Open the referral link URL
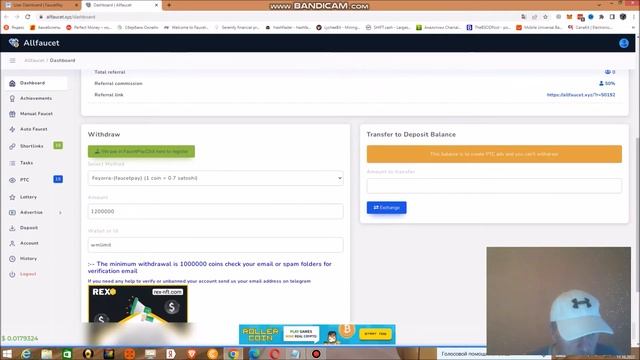 [x=581, y=95]
